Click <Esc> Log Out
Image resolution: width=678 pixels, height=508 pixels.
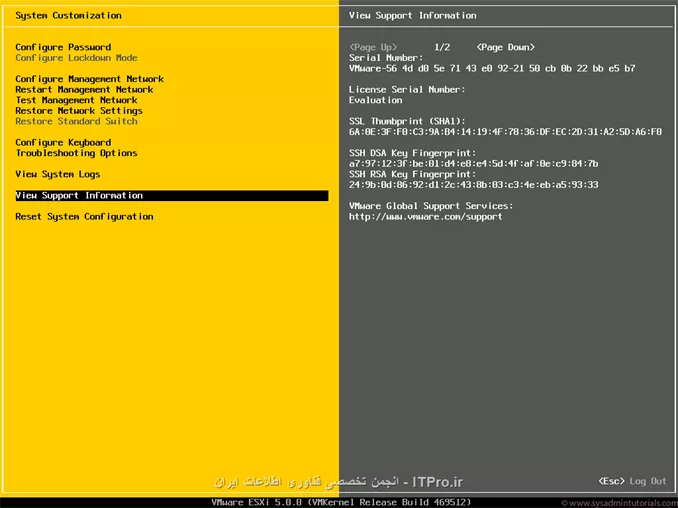coord(633,481)
